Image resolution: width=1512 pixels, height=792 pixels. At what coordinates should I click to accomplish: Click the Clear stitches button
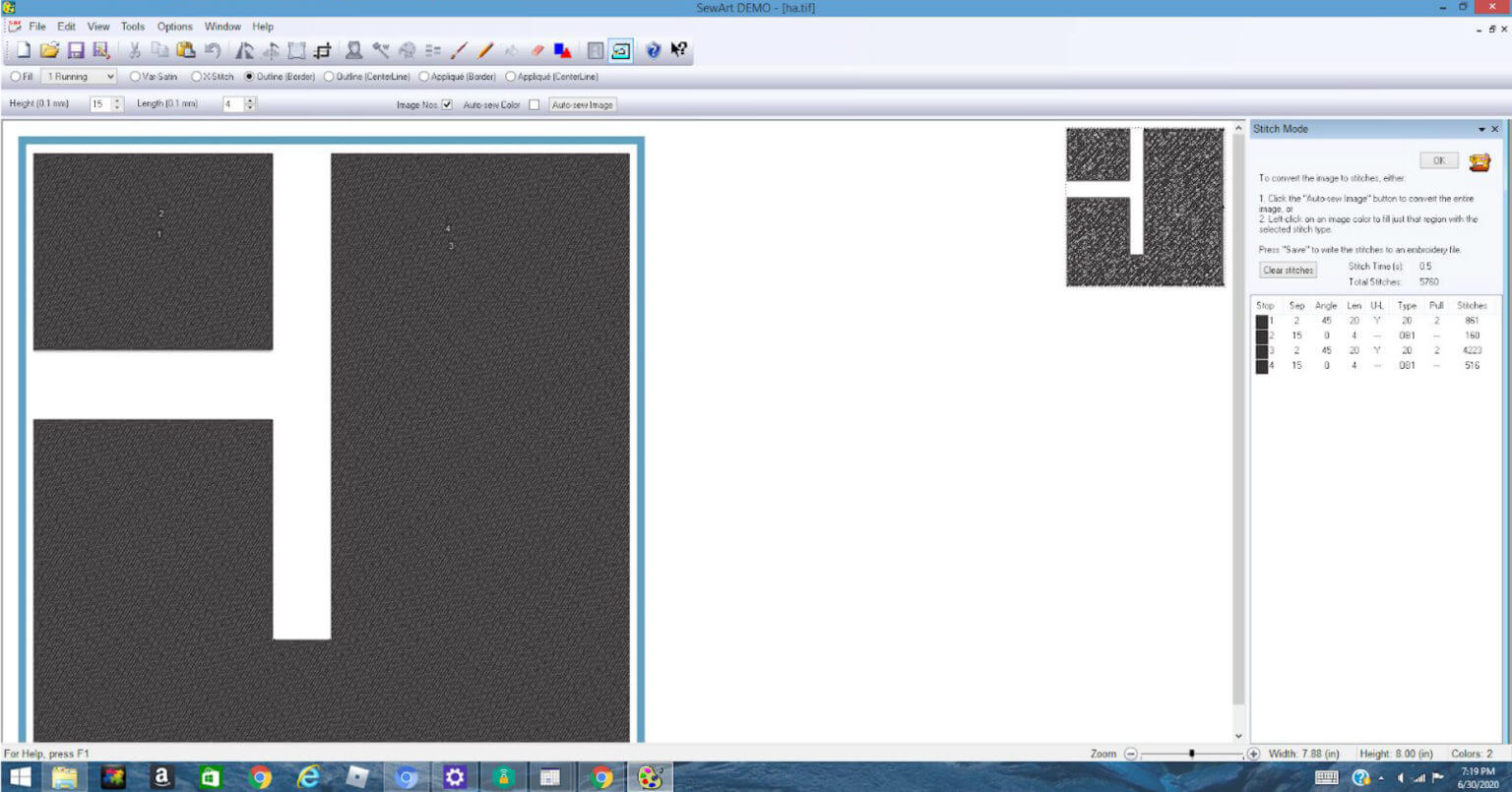(1289, 271)
